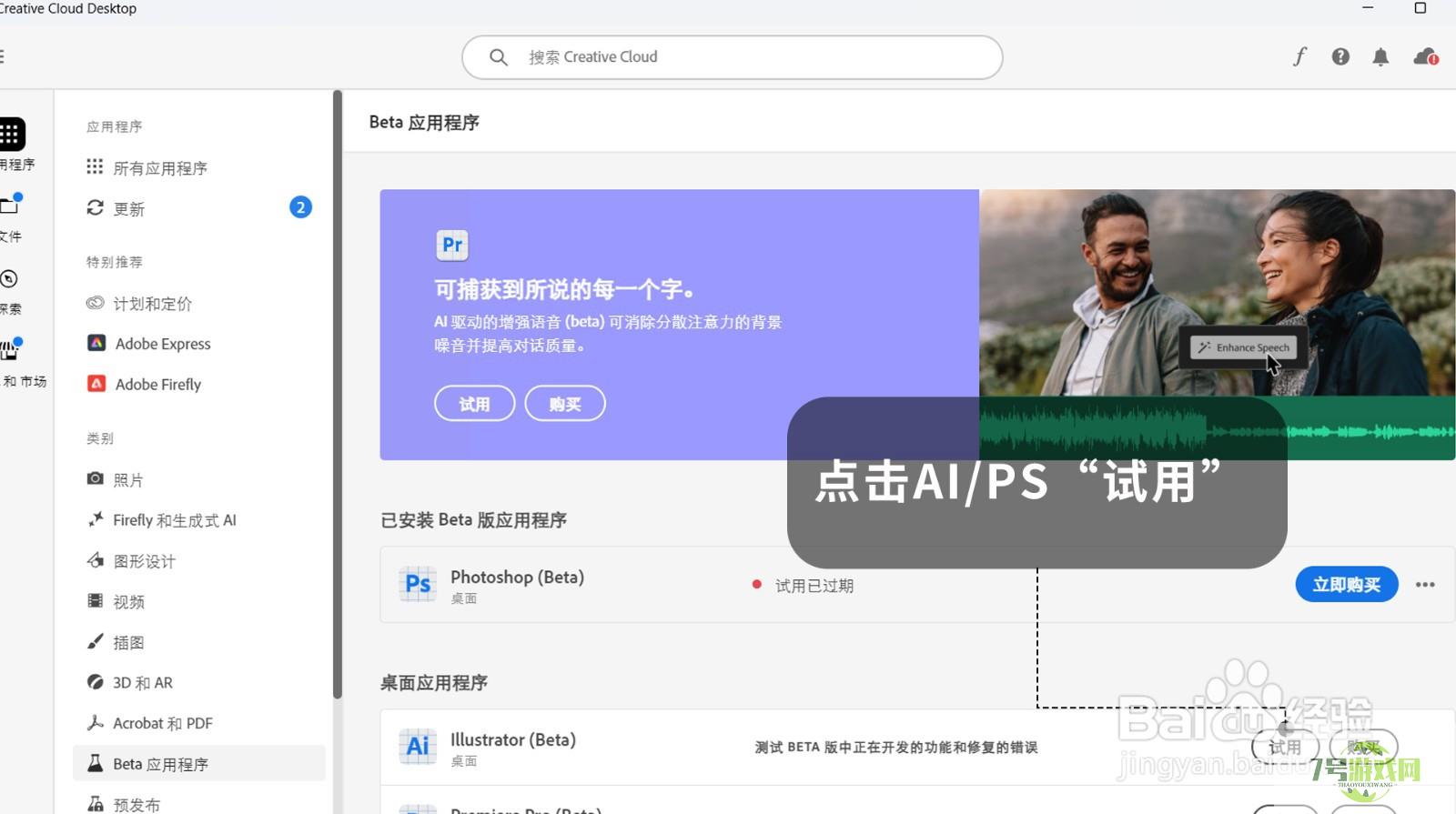The width and height of the screenshot is (1456, 814).
Task: Click the Illustrator (Beta) Ai icon
Action: (418, 747)
